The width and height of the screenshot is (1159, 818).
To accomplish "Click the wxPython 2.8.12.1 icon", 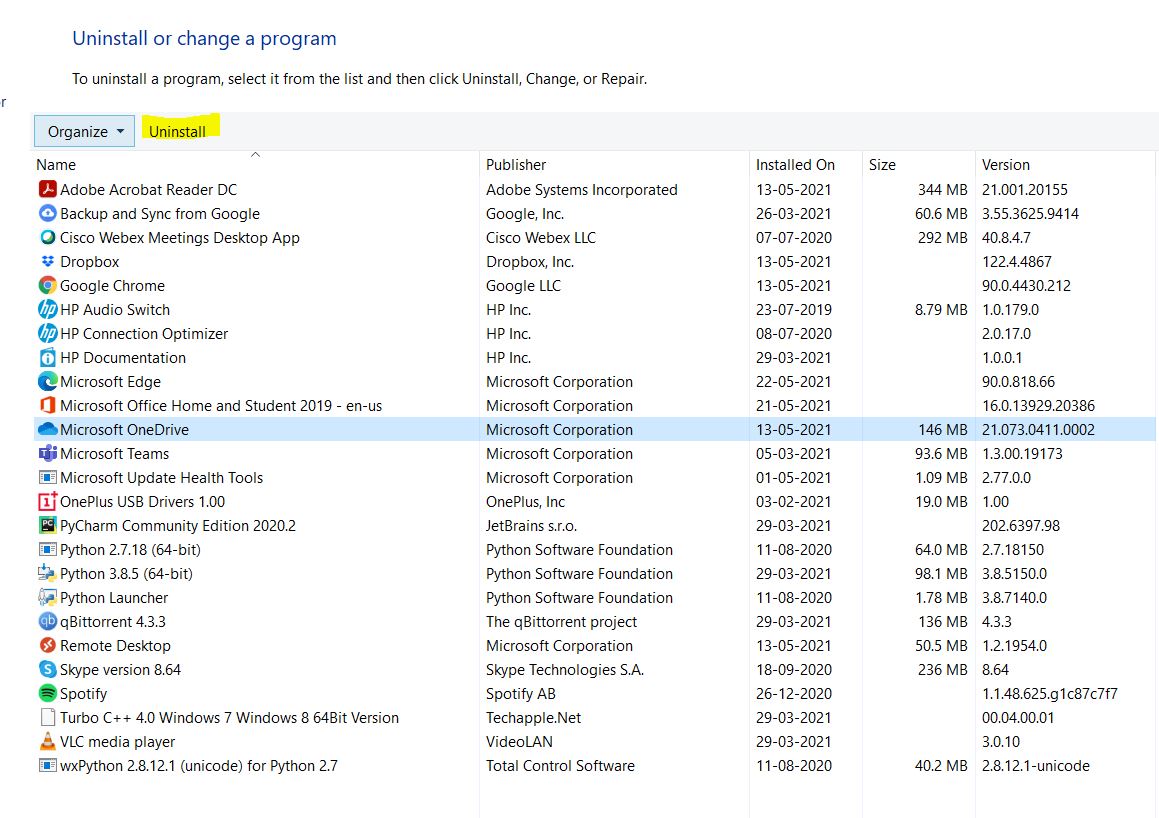I will pyautogui.click(x=47, y=766).
